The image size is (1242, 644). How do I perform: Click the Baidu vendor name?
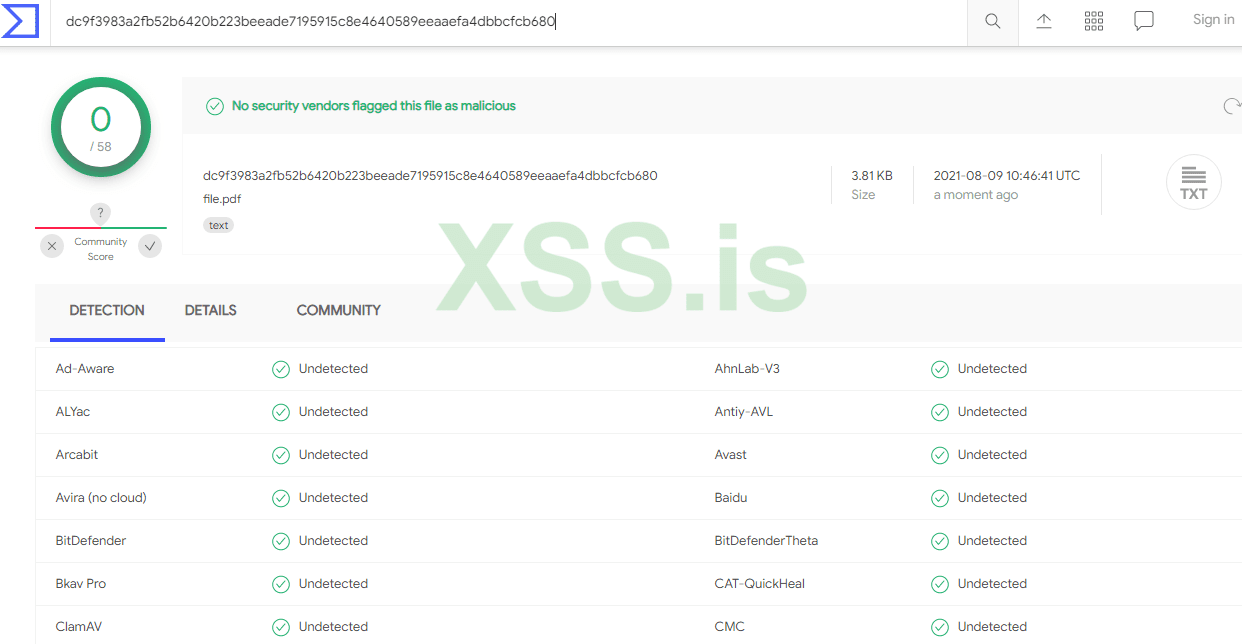tap(731, 498)
